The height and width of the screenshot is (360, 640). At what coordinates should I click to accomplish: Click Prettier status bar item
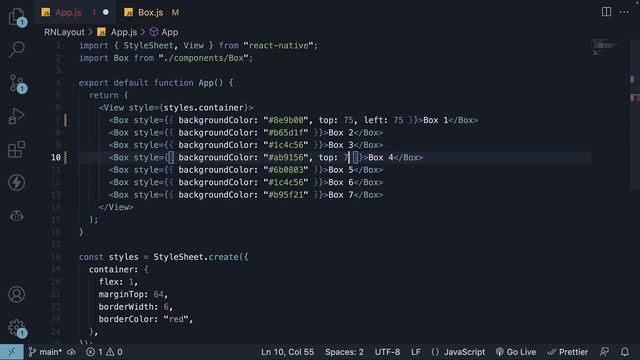[x=568, y=352]
